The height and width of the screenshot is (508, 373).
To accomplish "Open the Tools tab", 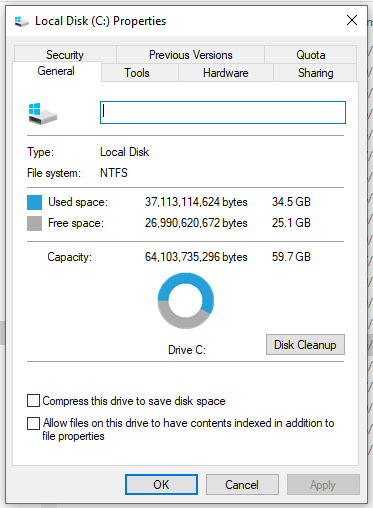I will [137, 73].
